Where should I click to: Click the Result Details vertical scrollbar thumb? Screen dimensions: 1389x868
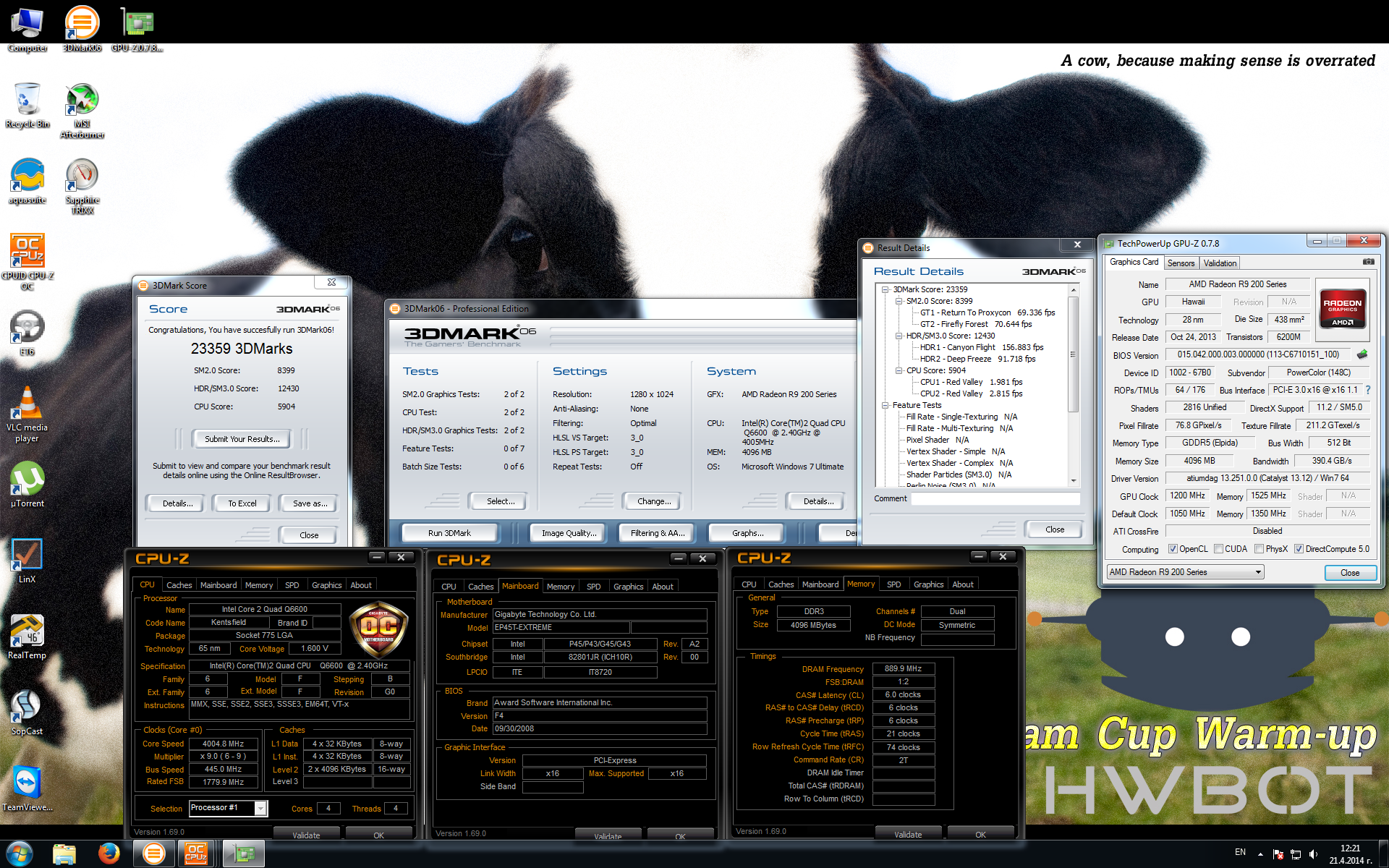1074,354
